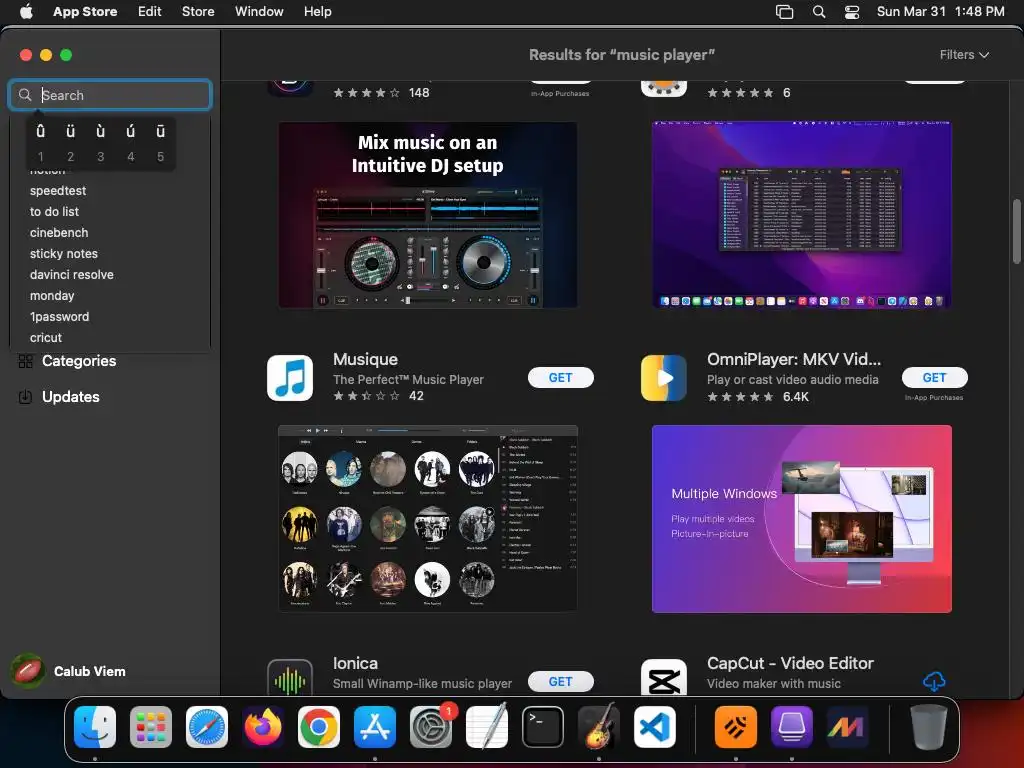Download CapCut via cloud icon
Image resolution: width=1024 pixels, height=768 pixels.
click(x=934, y=681)
